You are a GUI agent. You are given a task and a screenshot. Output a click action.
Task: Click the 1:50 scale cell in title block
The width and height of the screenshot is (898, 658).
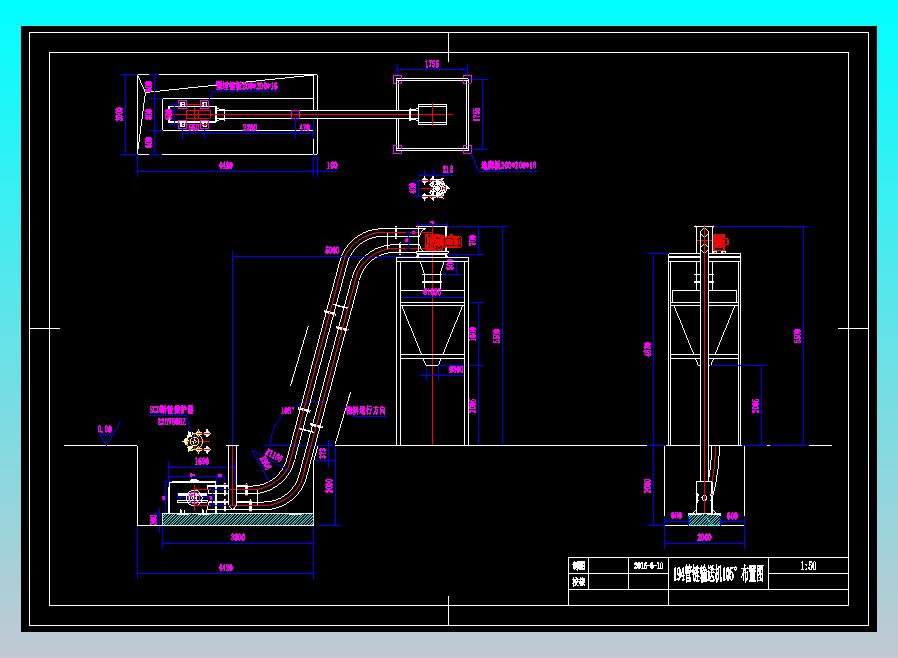[808, 566]
